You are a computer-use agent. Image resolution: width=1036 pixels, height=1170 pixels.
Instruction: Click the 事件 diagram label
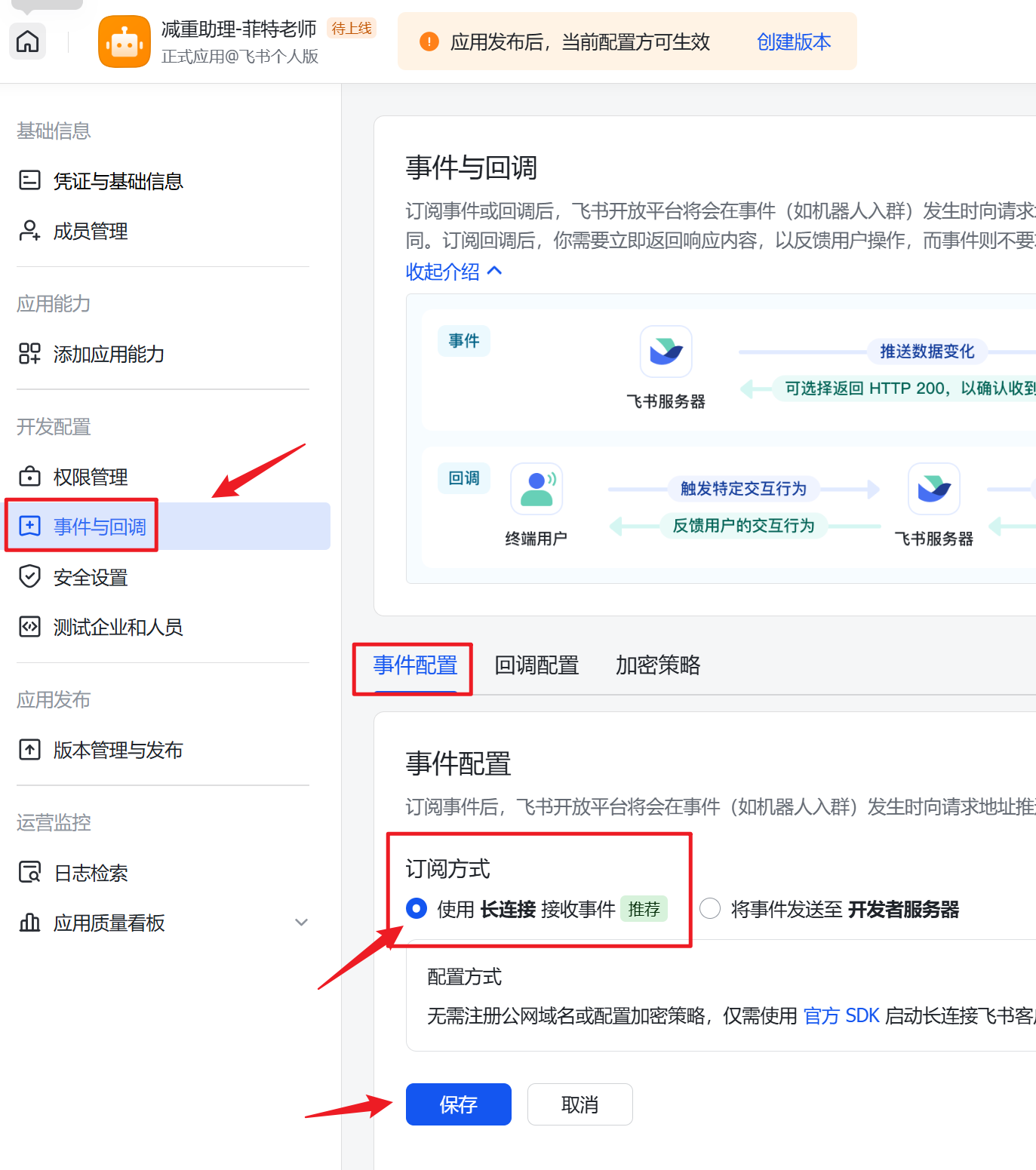(x=464, y=340)
